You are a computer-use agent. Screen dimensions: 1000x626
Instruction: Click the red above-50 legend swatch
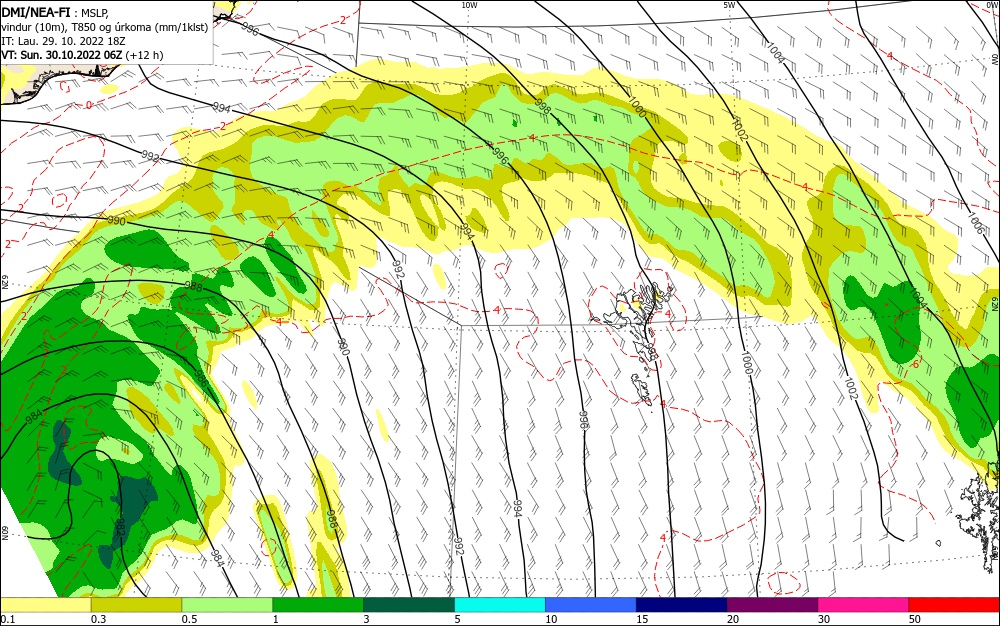click(954, 605)
